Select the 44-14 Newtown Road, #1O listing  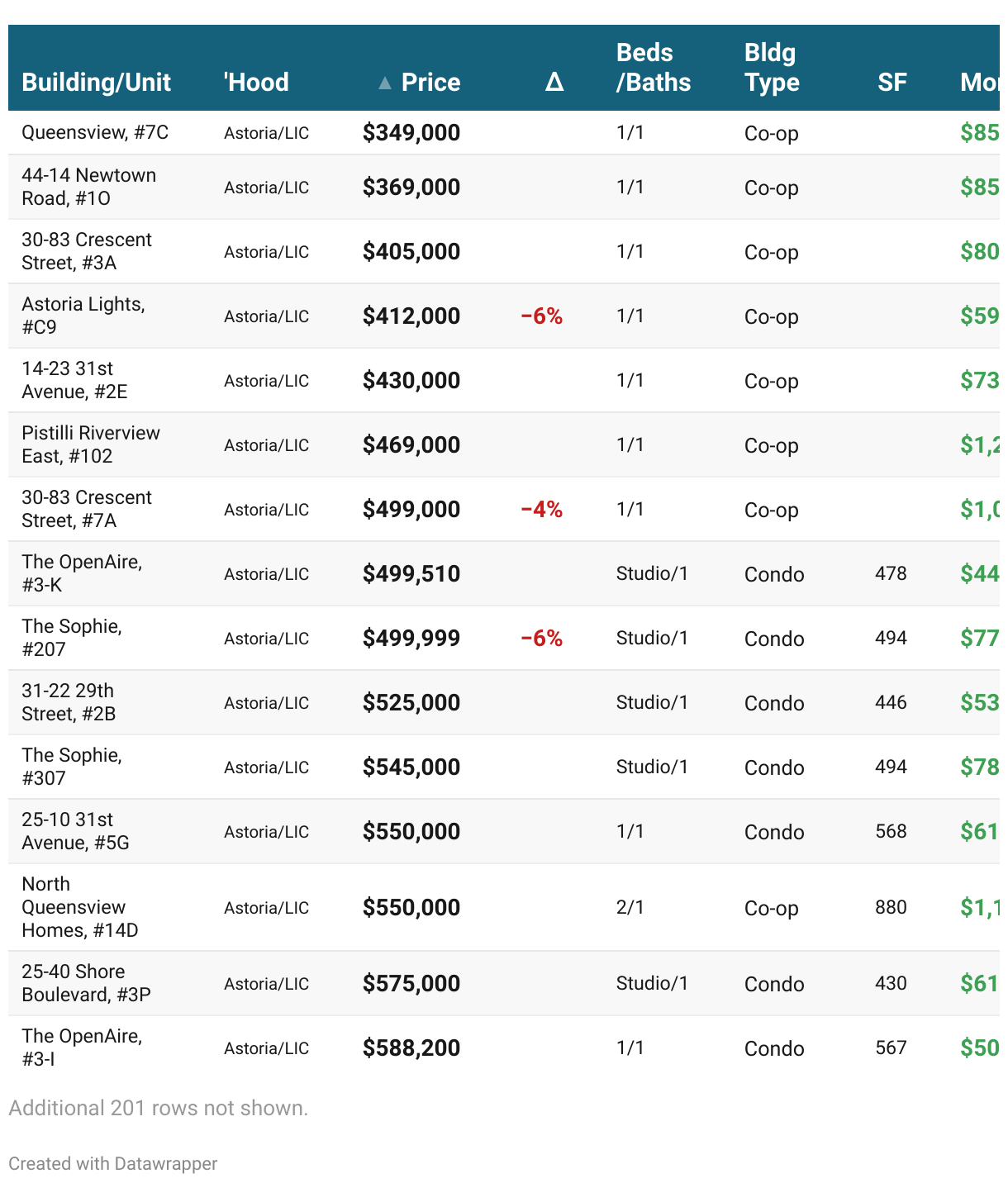pos(88,187)
